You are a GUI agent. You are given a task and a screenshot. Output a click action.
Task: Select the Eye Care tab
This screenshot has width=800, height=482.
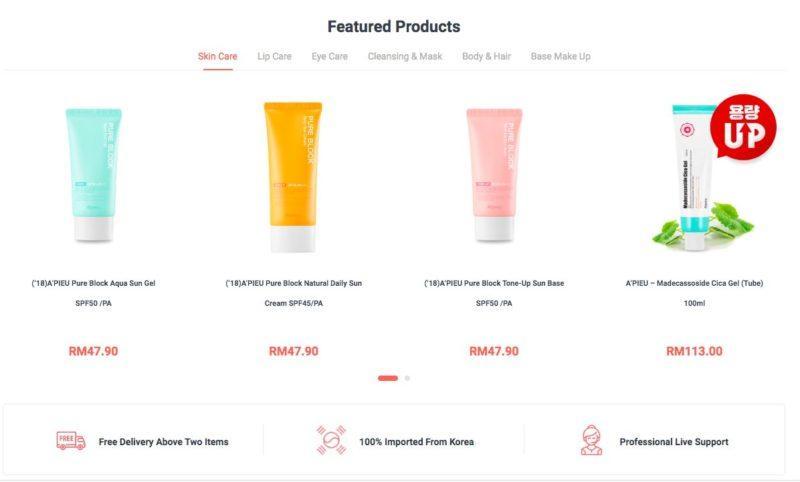pos(330,56)
